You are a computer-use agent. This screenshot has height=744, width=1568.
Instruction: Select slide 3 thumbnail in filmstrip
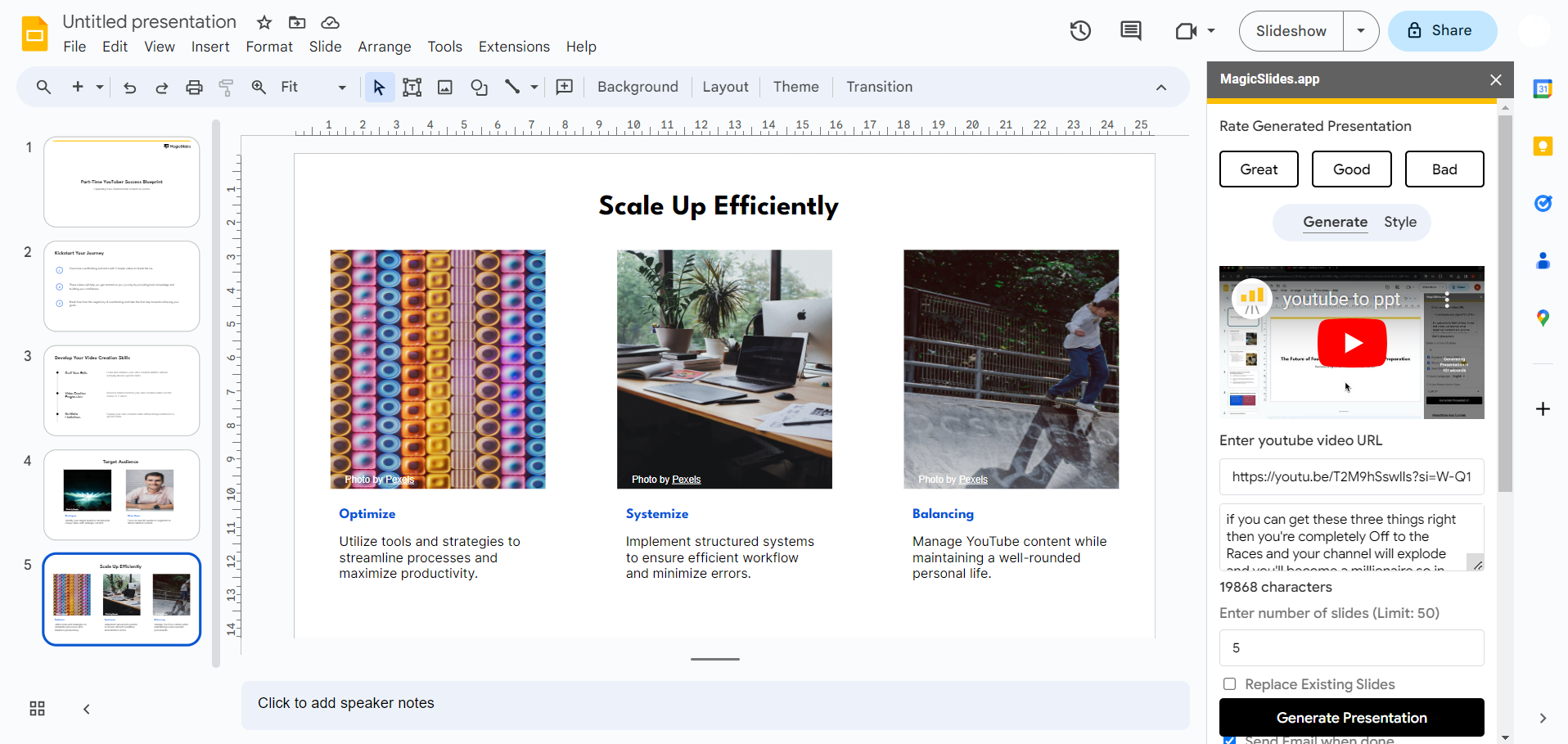click(x=122, y=390)
